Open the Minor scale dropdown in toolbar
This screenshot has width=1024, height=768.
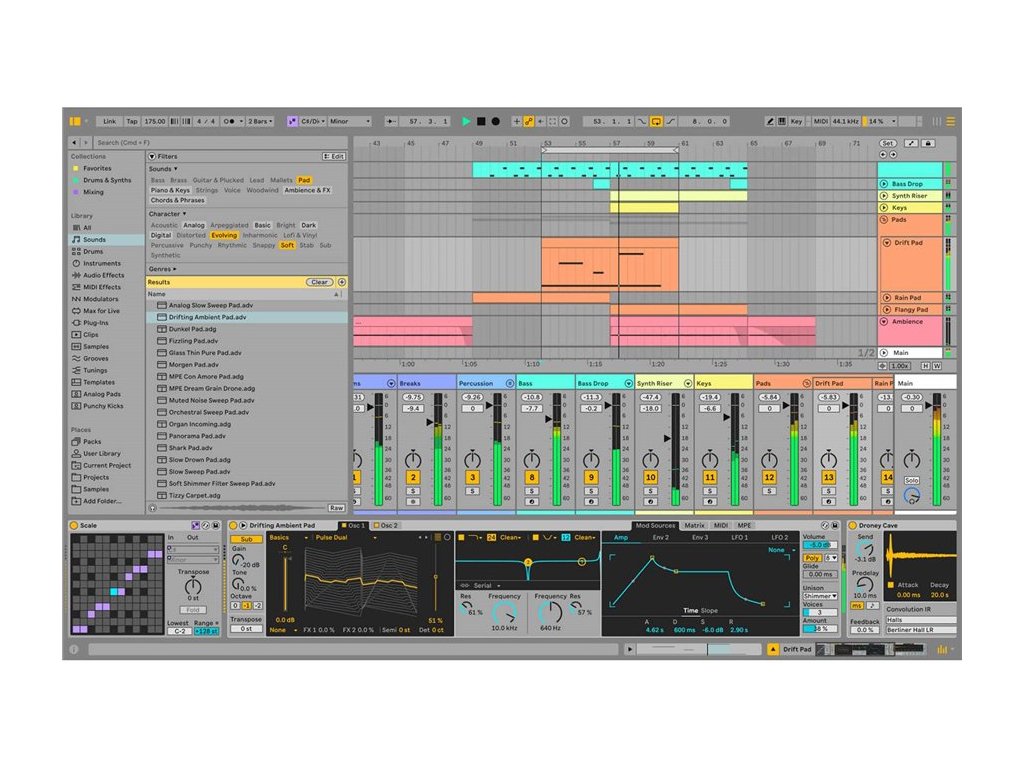350,121
